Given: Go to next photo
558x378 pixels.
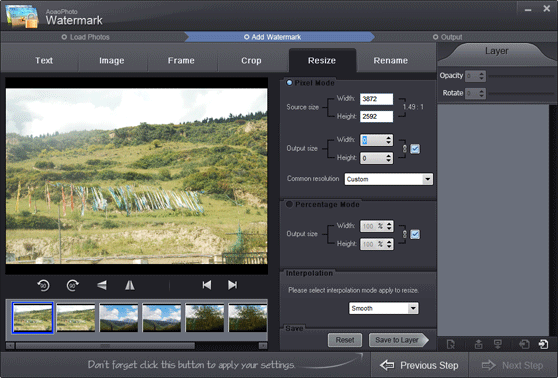Looking at the screenshot, I should (232, 285).
